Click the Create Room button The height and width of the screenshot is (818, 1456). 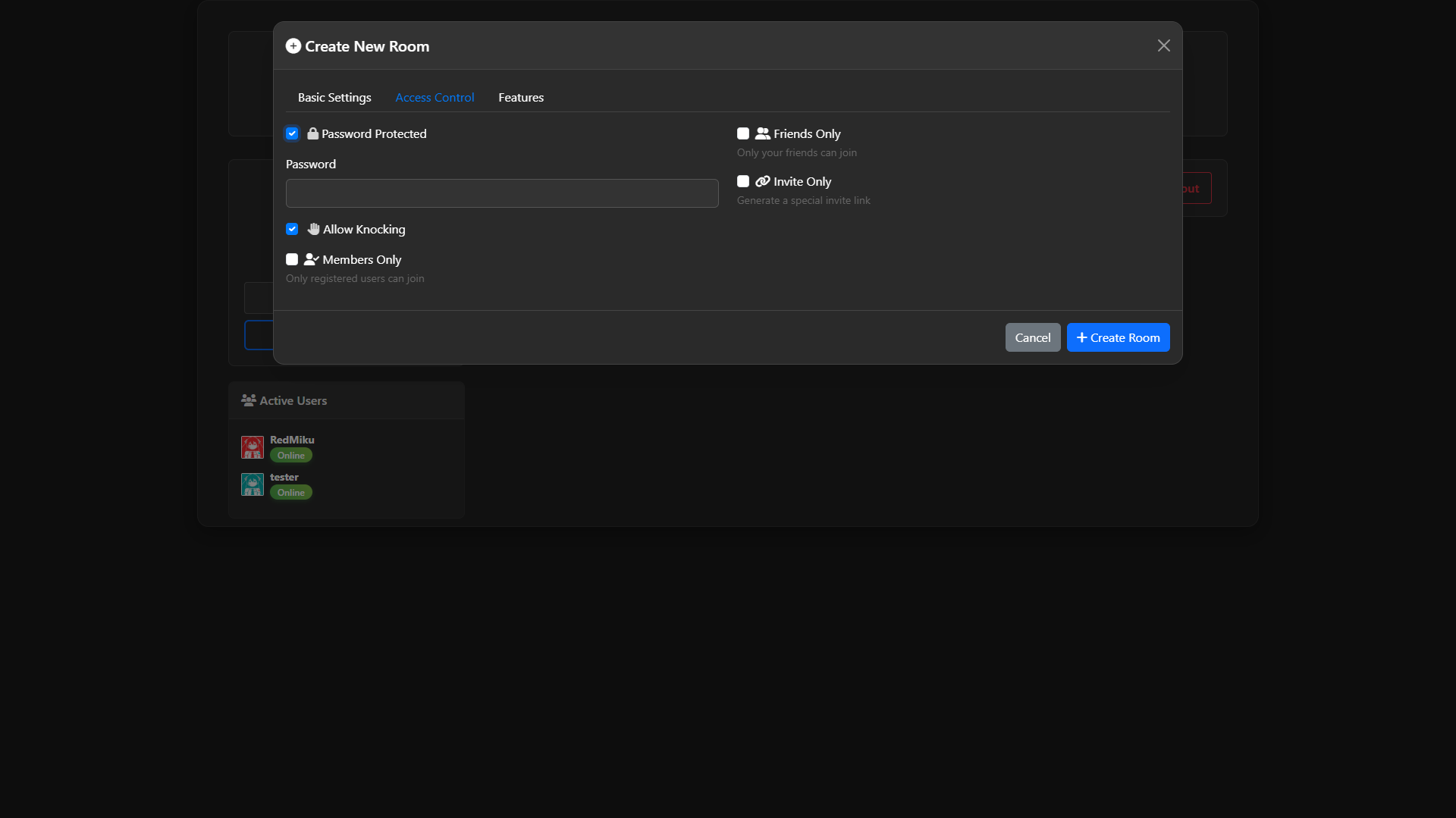[1118, 337]
